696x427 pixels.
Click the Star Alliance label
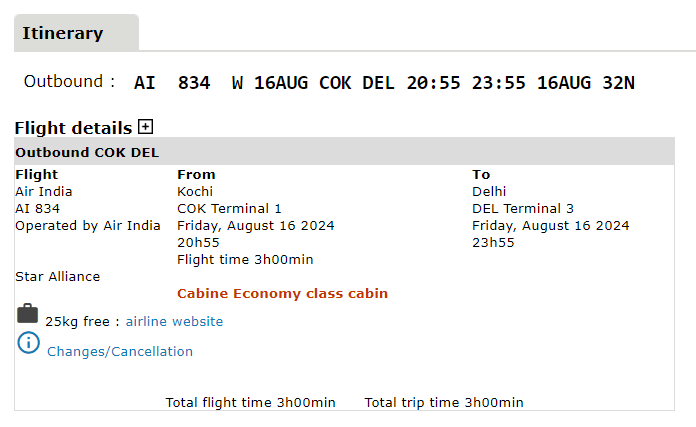coord(58,276)
